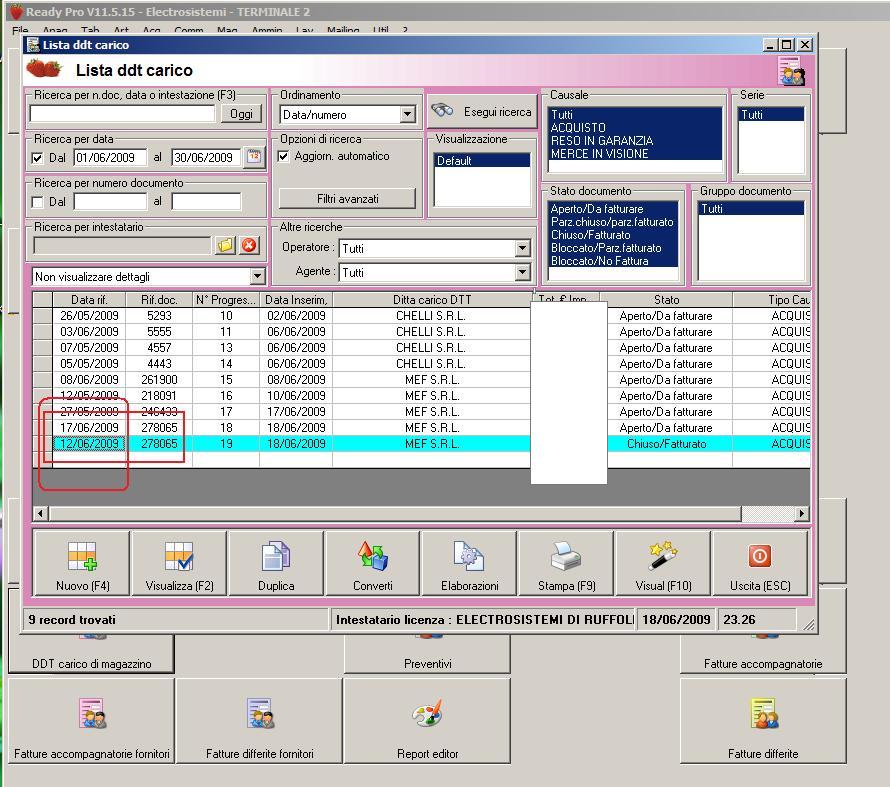Click the calendar icon beside date range
The height and width of the screenshot is (787, 890).
pos(253,157)
